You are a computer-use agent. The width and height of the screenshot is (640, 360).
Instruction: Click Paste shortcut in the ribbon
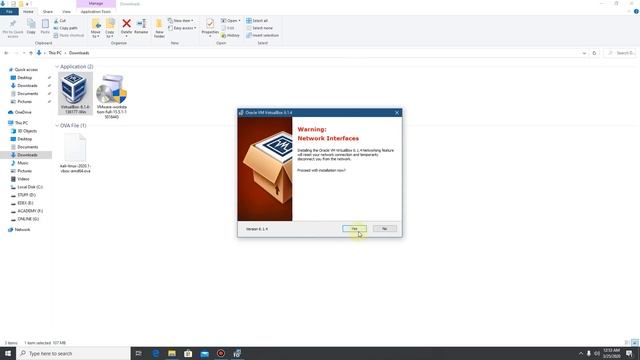coord(69,35)
